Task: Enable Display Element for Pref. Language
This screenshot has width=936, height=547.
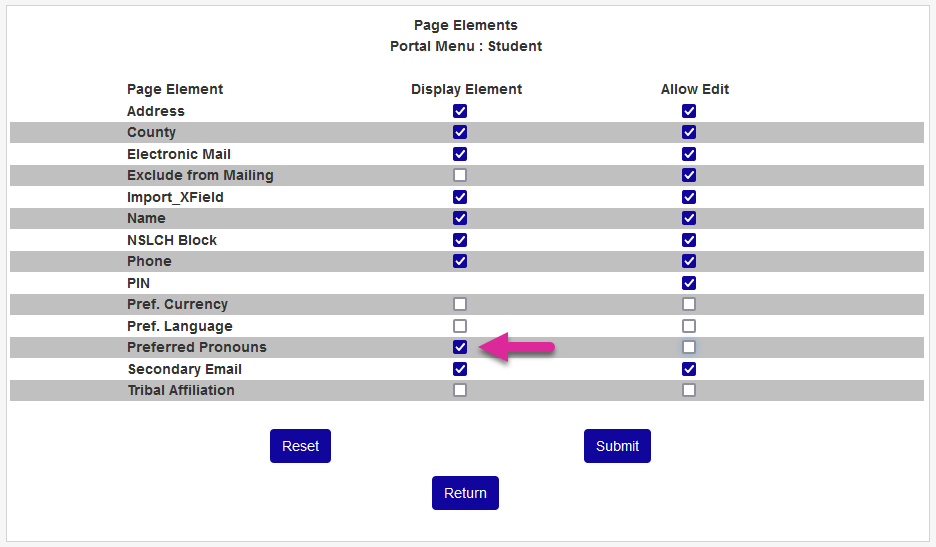Action: 460,326
